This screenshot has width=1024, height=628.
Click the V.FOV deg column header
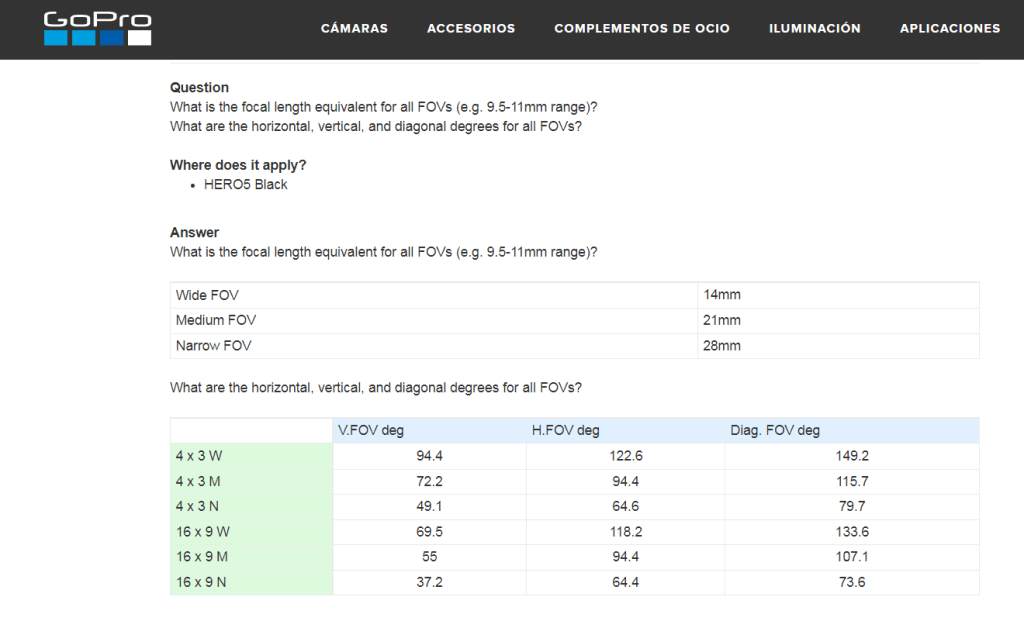click(x=371, y=431)
